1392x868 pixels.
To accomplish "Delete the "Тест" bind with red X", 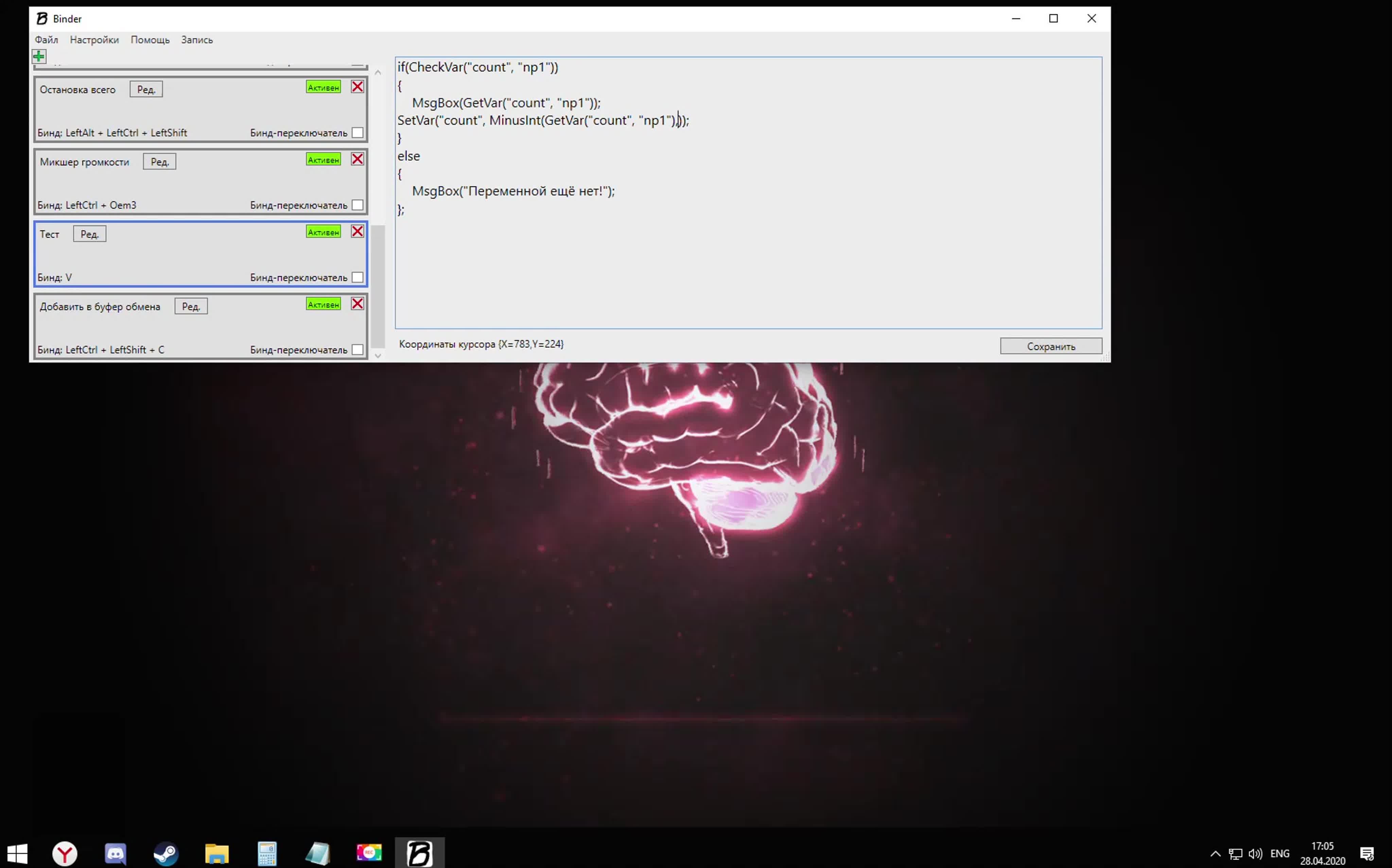I will [x=358, y=231].
